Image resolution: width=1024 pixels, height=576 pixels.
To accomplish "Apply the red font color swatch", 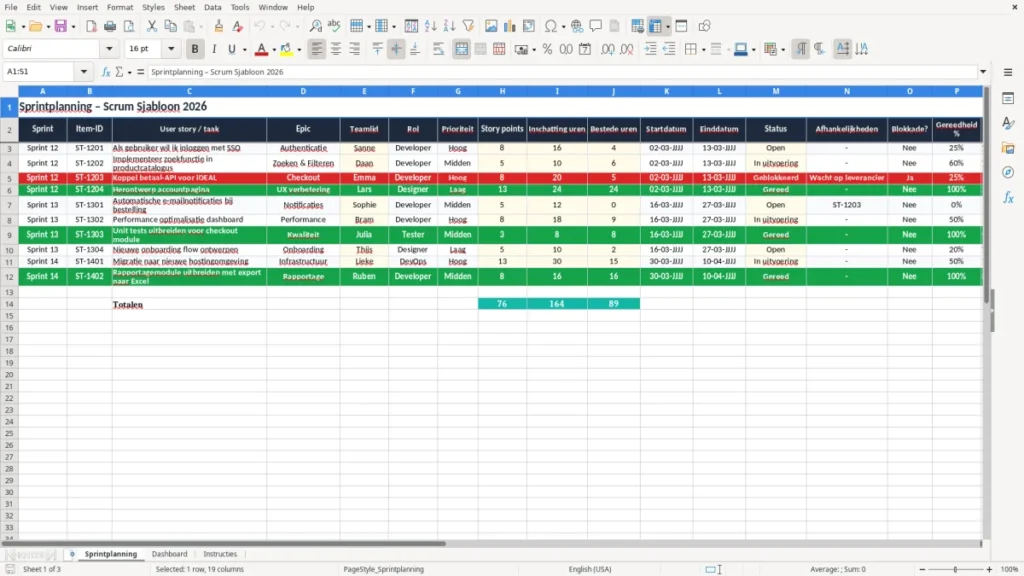I will point(261,49).
